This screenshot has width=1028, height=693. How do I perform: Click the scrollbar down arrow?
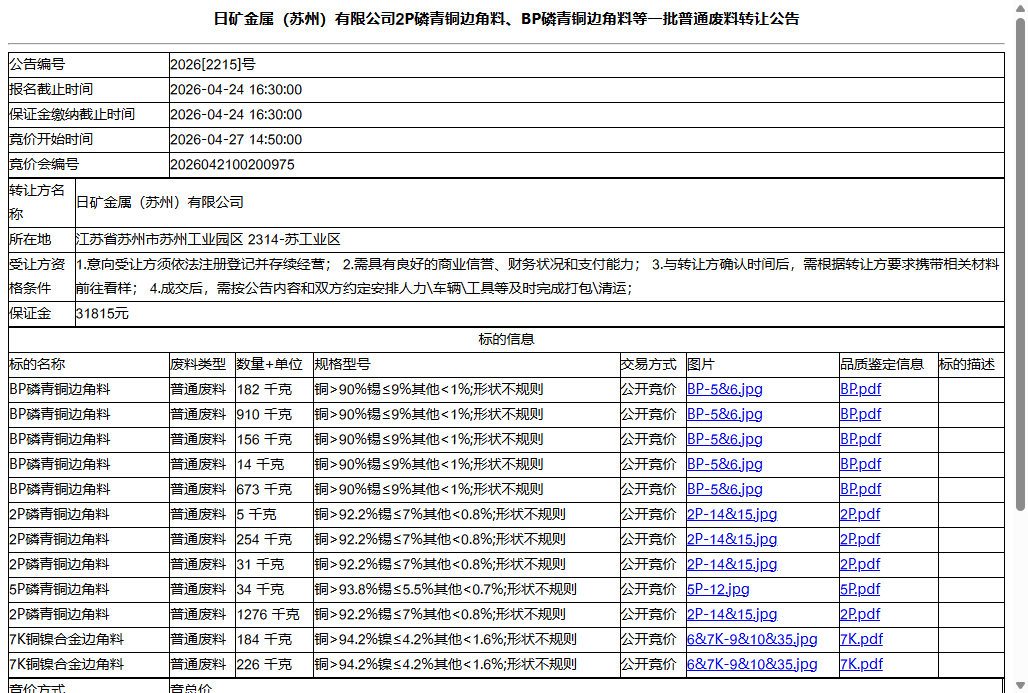(1020, 686)
